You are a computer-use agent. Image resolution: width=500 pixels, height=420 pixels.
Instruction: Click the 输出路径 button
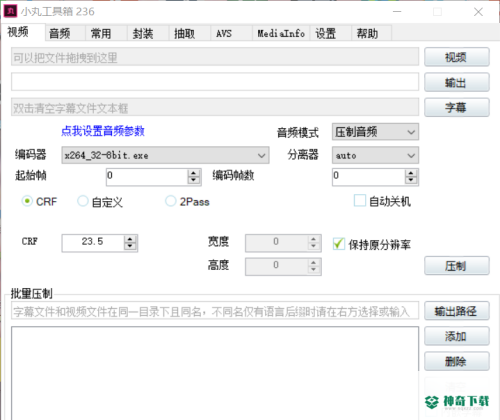click(x=457, y=311)
